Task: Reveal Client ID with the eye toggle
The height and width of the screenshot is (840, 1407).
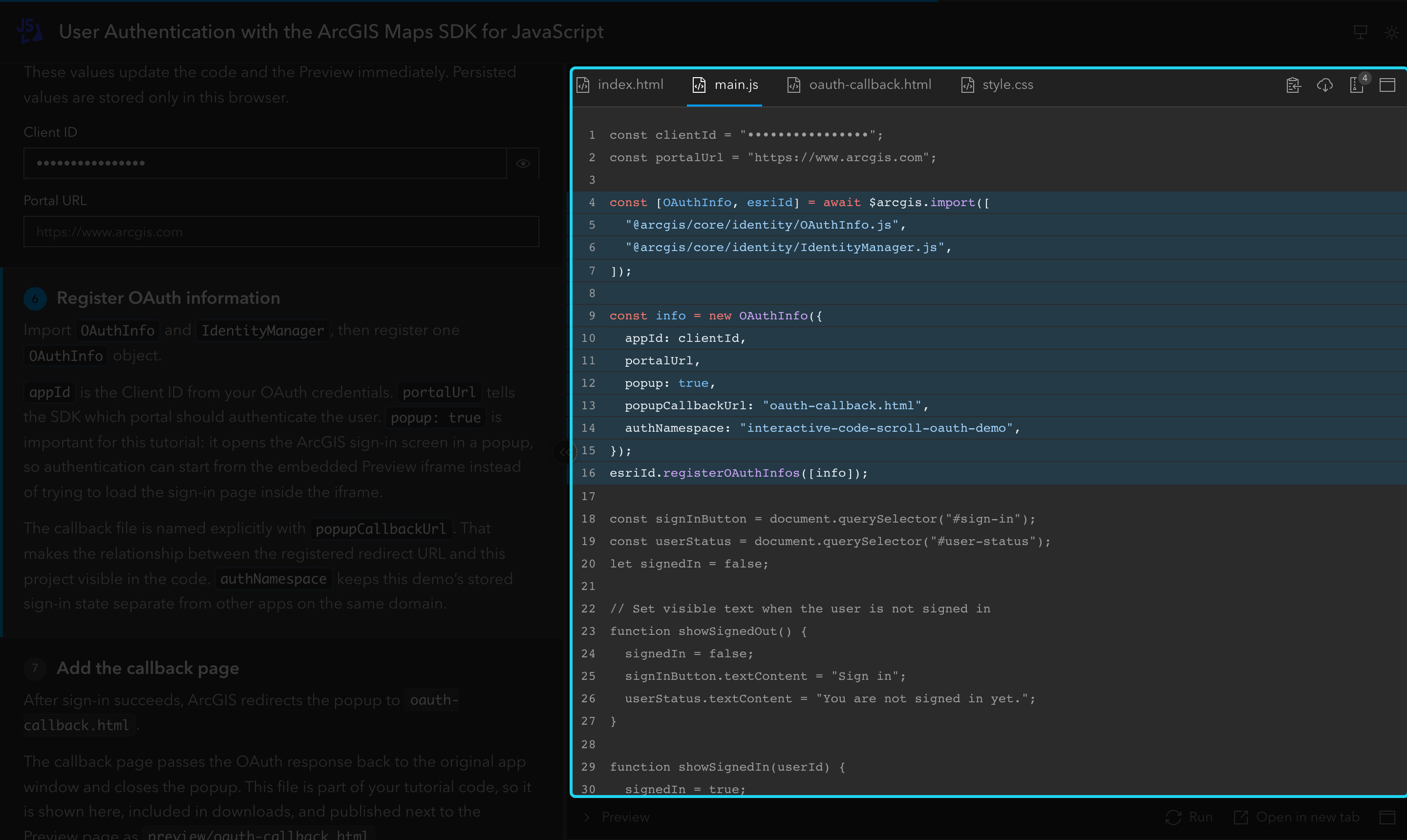Action: (x=523, y=164)
